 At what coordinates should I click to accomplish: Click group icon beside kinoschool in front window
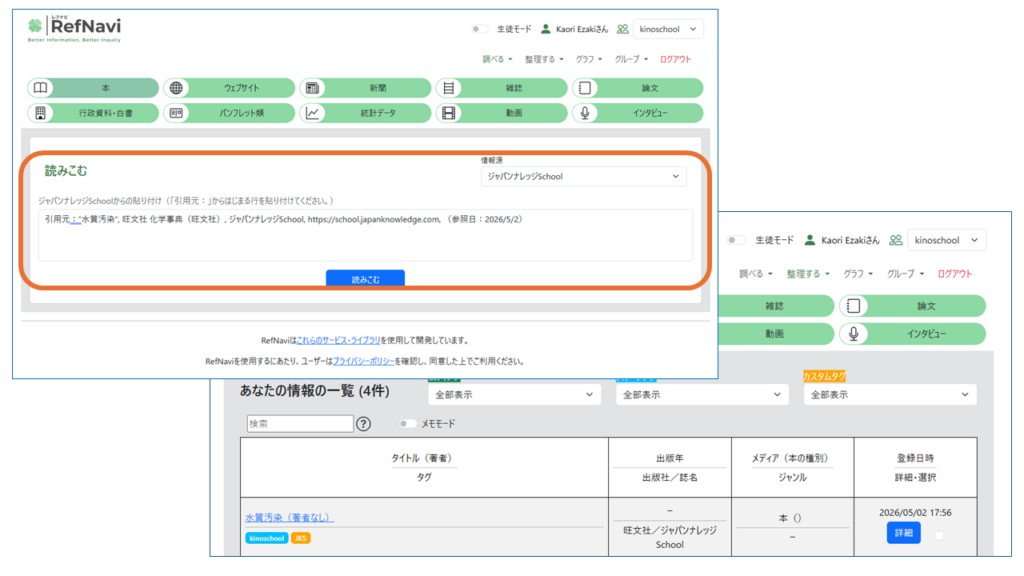[x=622, y=29]
